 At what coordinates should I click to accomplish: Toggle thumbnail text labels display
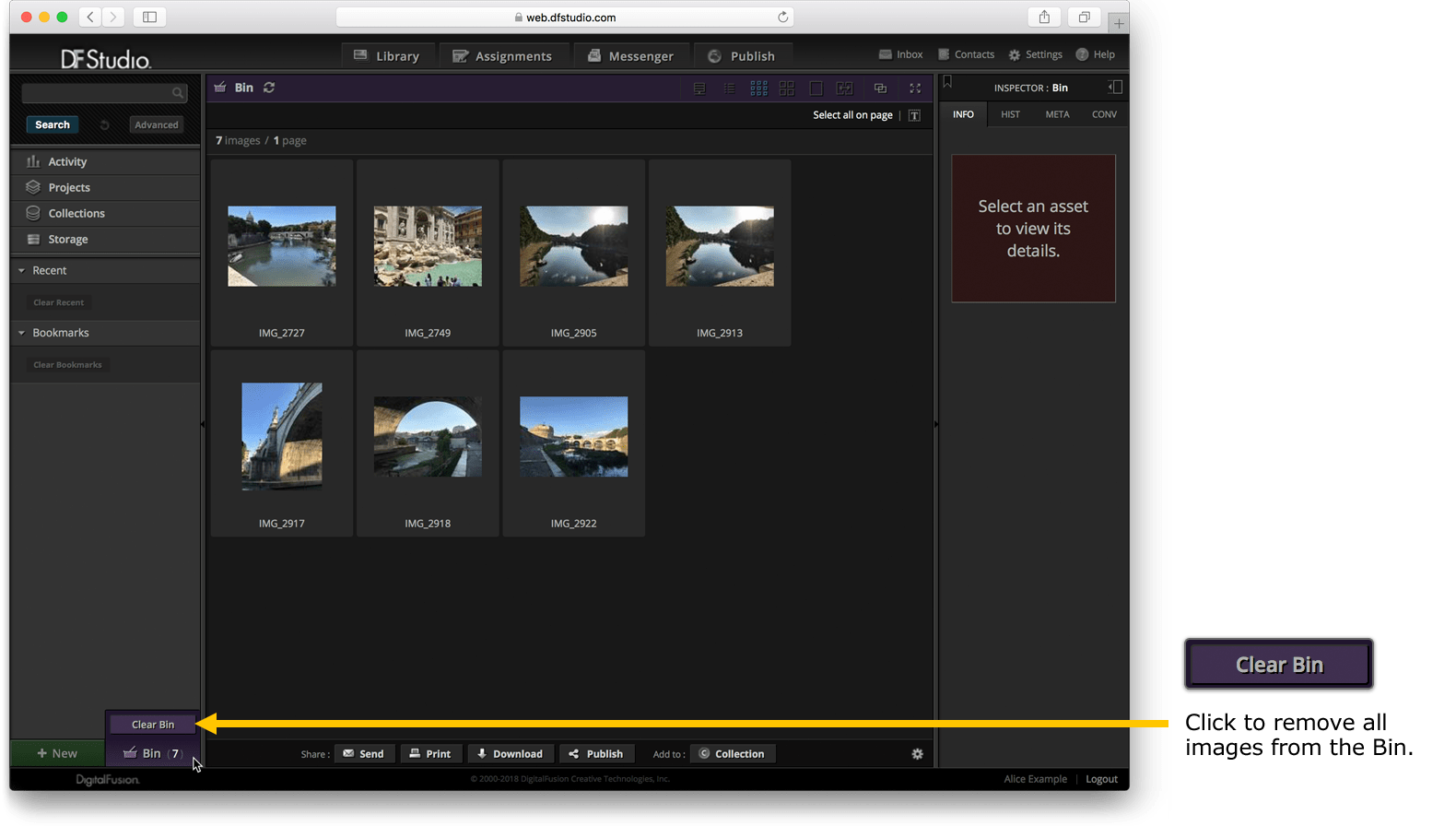click(x=914, y=115)
